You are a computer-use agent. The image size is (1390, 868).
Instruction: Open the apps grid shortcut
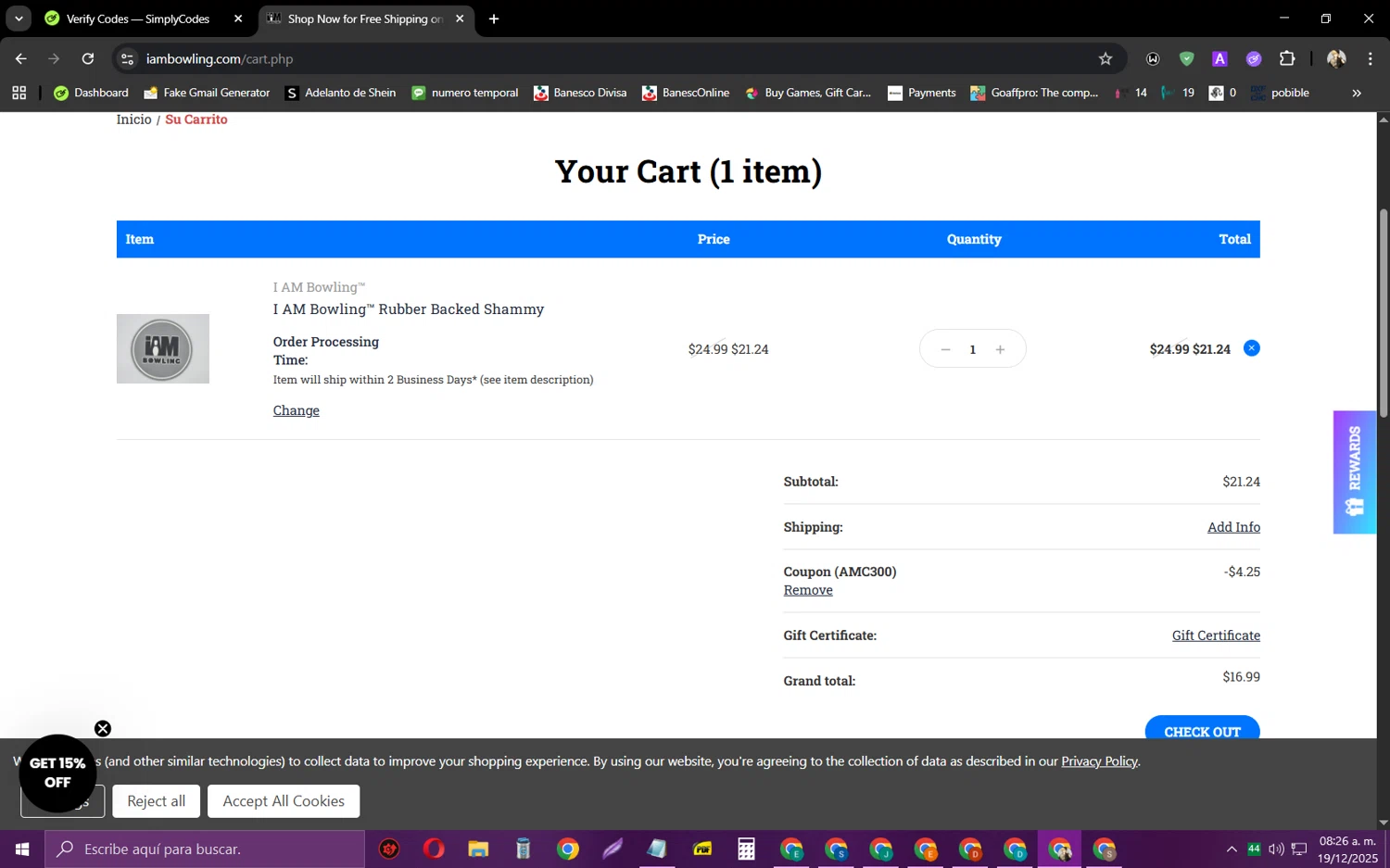pos(19,93)
